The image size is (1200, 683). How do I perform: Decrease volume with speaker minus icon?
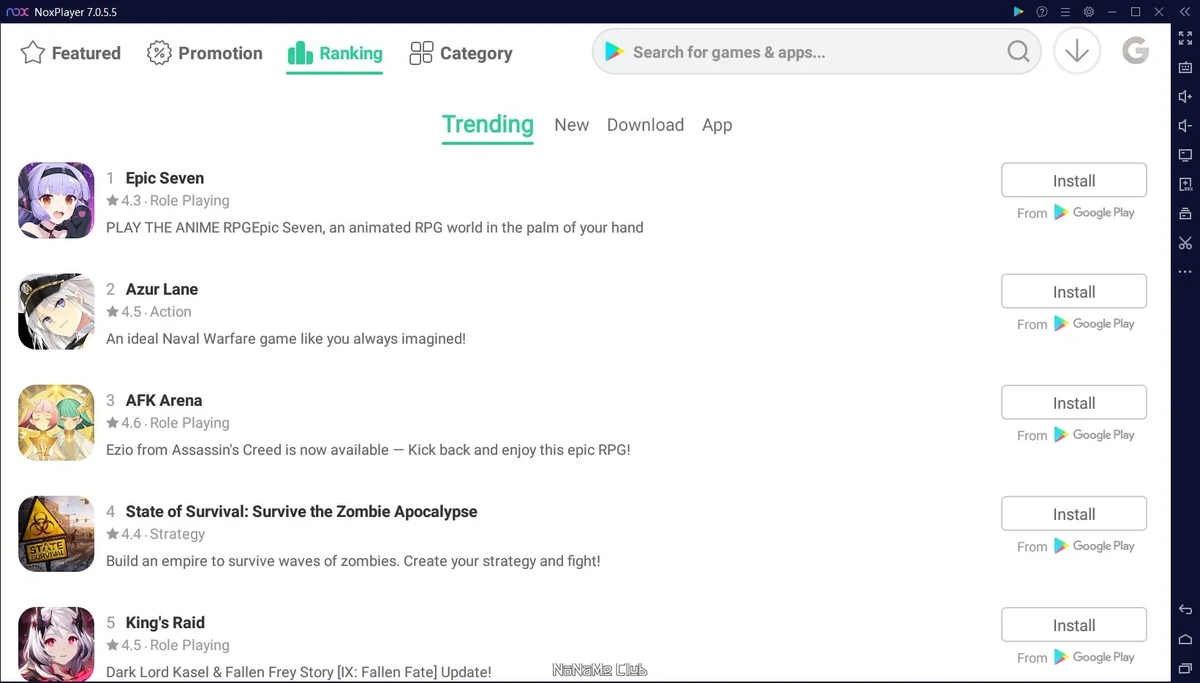click(1185, 125)
